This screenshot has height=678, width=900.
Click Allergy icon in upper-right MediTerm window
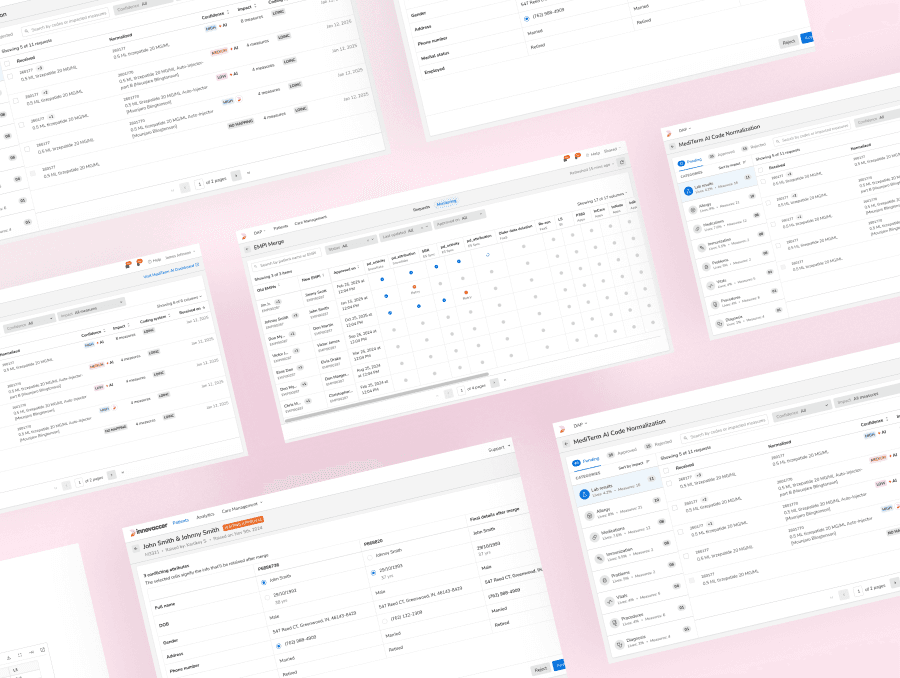click(x=693, y=210)
